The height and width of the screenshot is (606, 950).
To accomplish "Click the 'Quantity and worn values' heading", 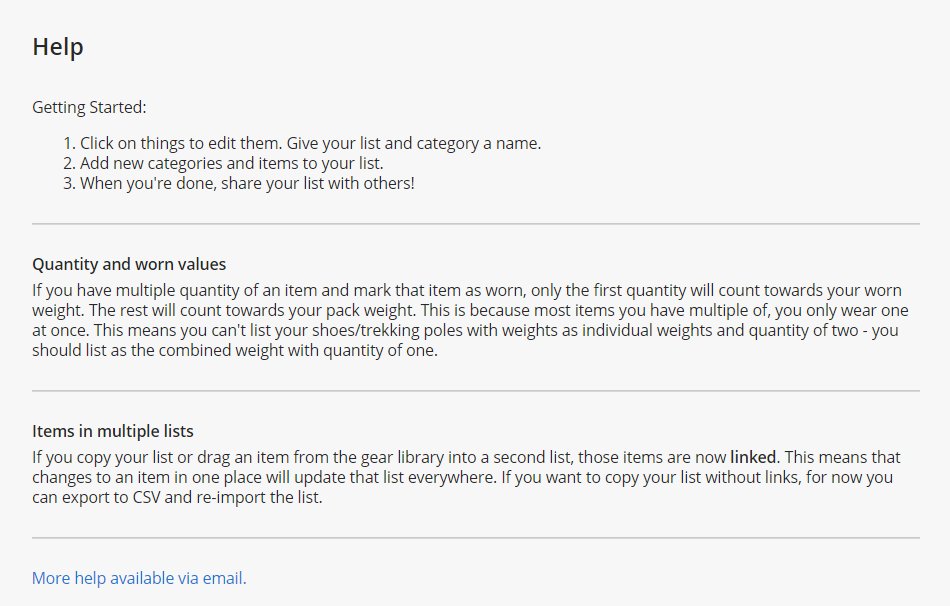I will pyautogui.click(x=129, y=265).
